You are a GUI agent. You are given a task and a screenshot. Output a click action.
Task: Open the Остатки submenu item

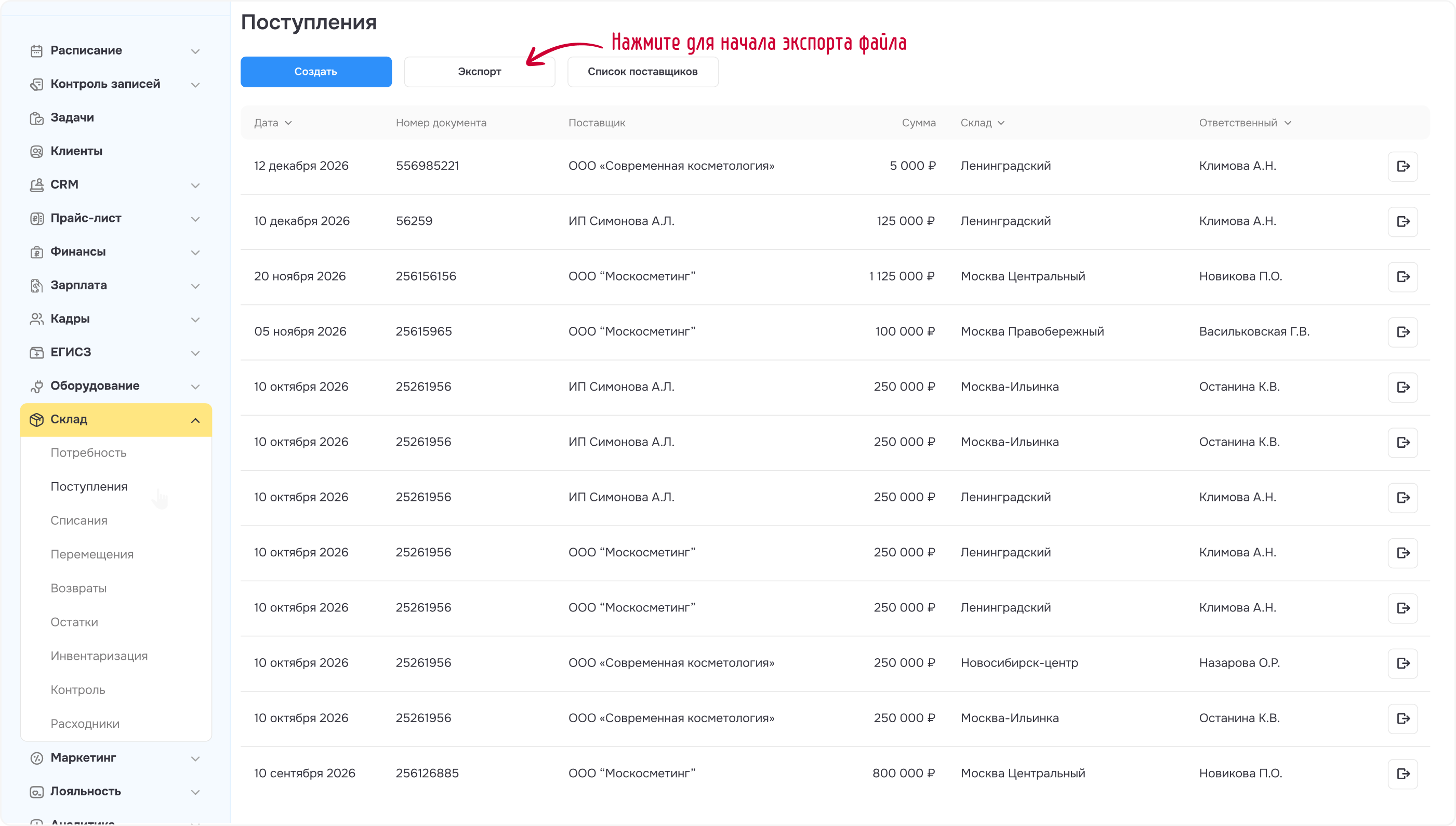(x=74, y=622)
